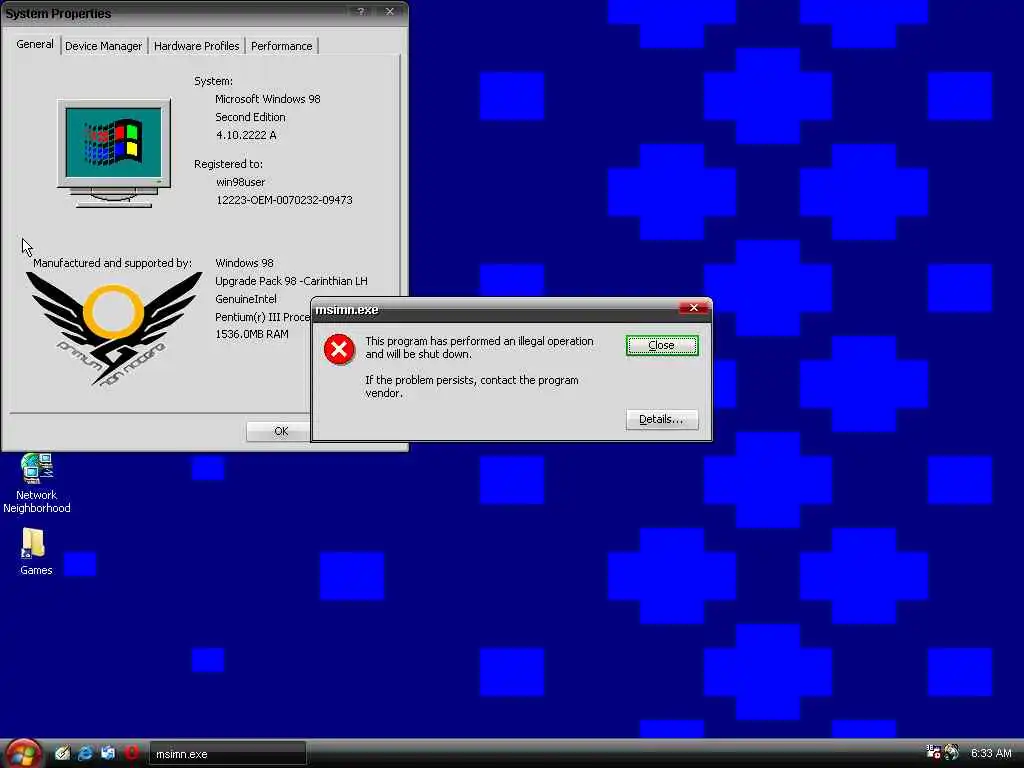The height and width of the screenshot is (768, 1024).
Task: Click the 'System:' label
Action: (214, 82)
